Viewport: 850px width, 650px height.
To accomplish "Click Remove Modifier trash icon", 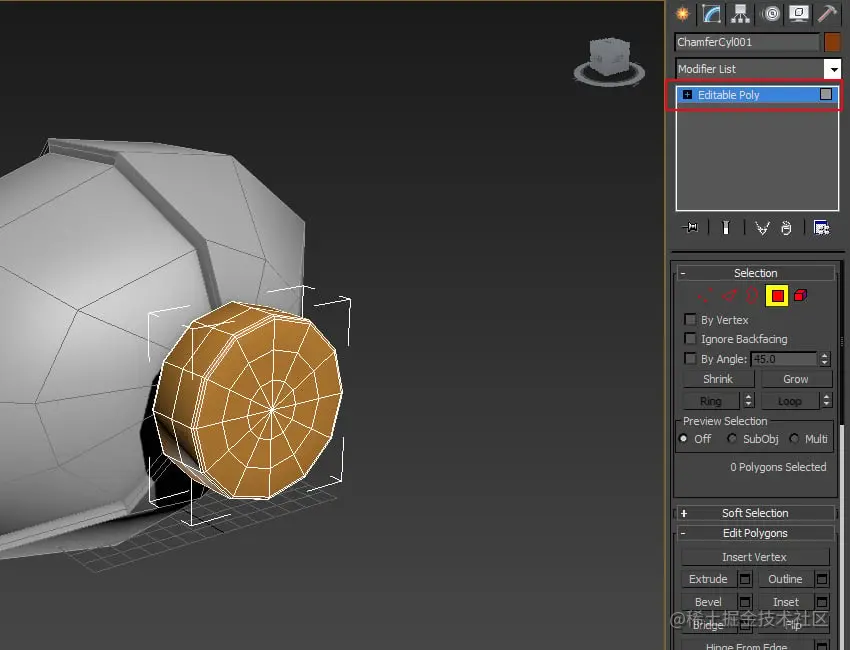I will [x=786, y=228].
